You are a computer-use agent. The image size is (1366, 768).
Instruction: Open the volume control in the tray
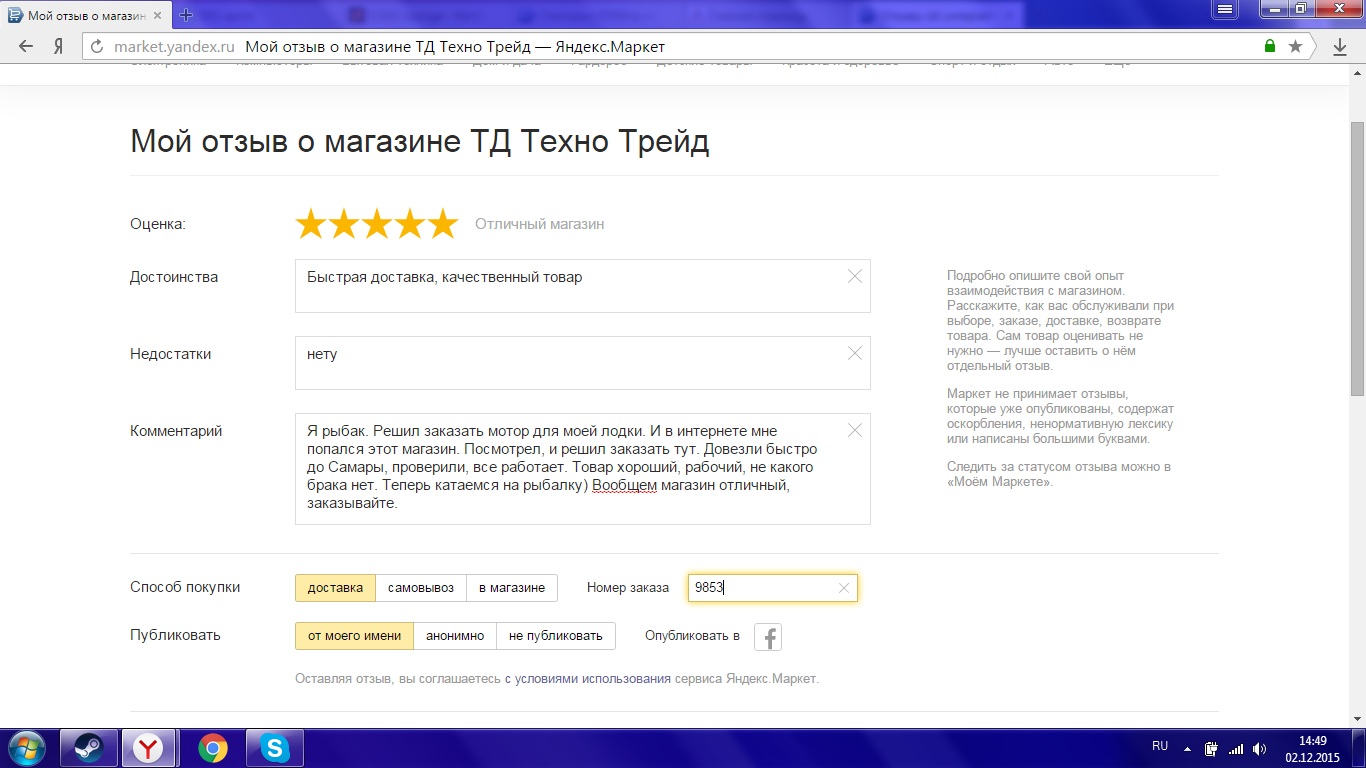[x=1259, y=748]
